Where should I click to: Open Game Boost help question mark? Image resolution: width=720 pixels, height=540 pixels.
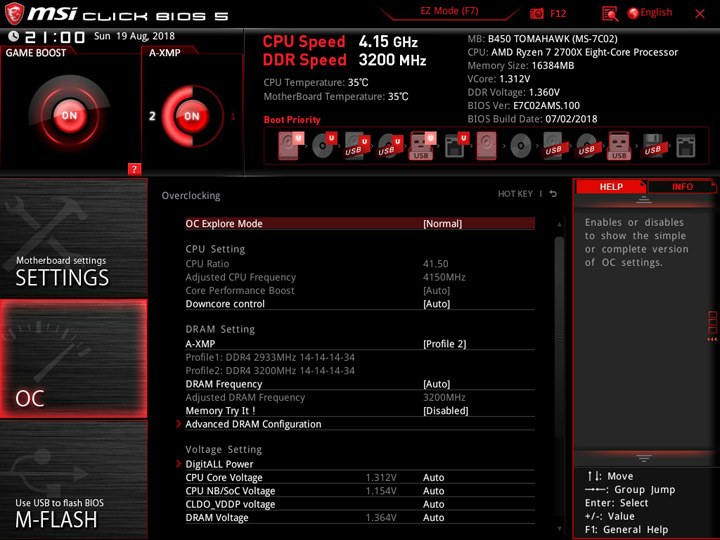click(134, 169)
